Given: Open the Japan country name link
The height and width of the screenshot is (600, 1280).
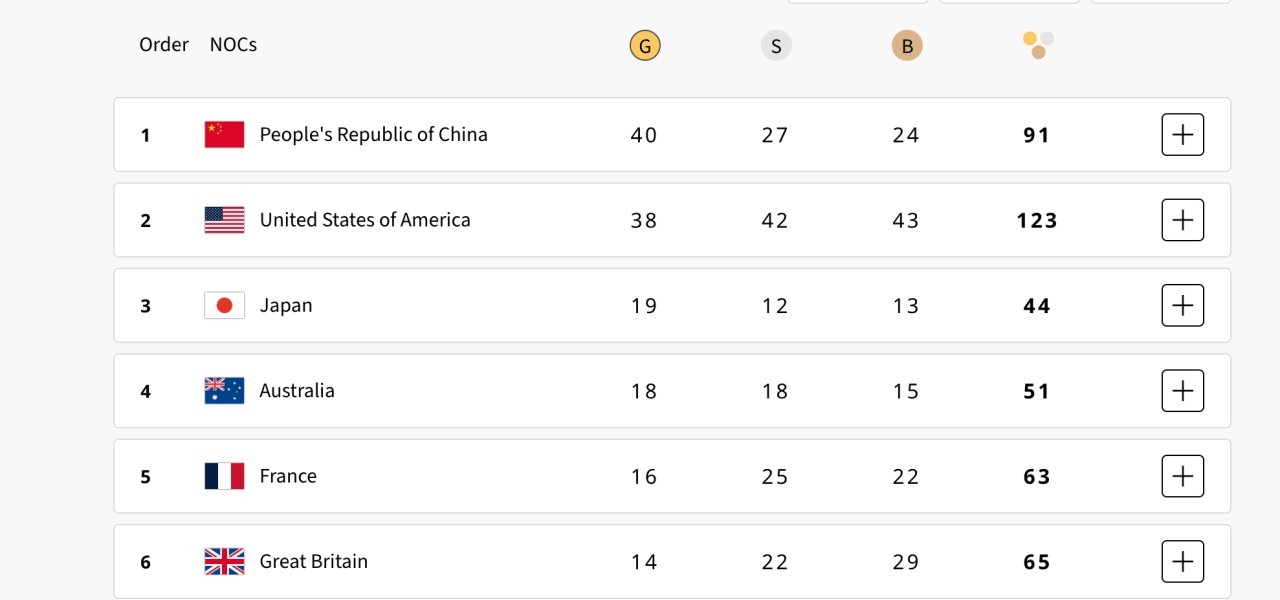Looking at the screenshot, I should click(x=286, y=306).
